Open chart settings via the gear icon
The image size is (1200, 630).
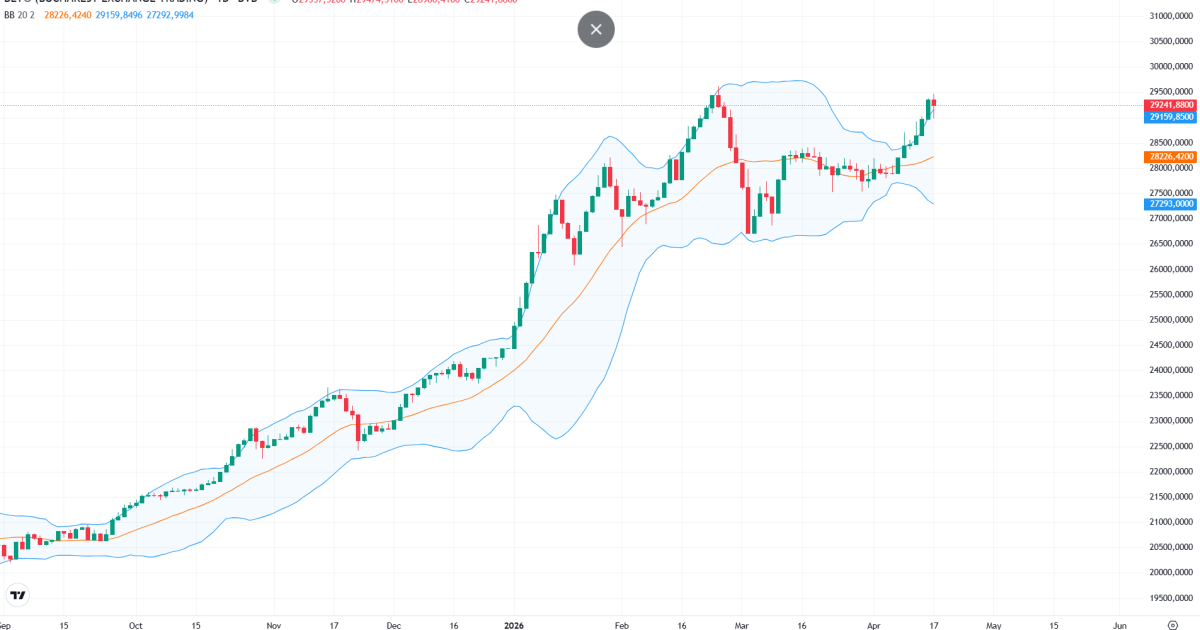1171,623
